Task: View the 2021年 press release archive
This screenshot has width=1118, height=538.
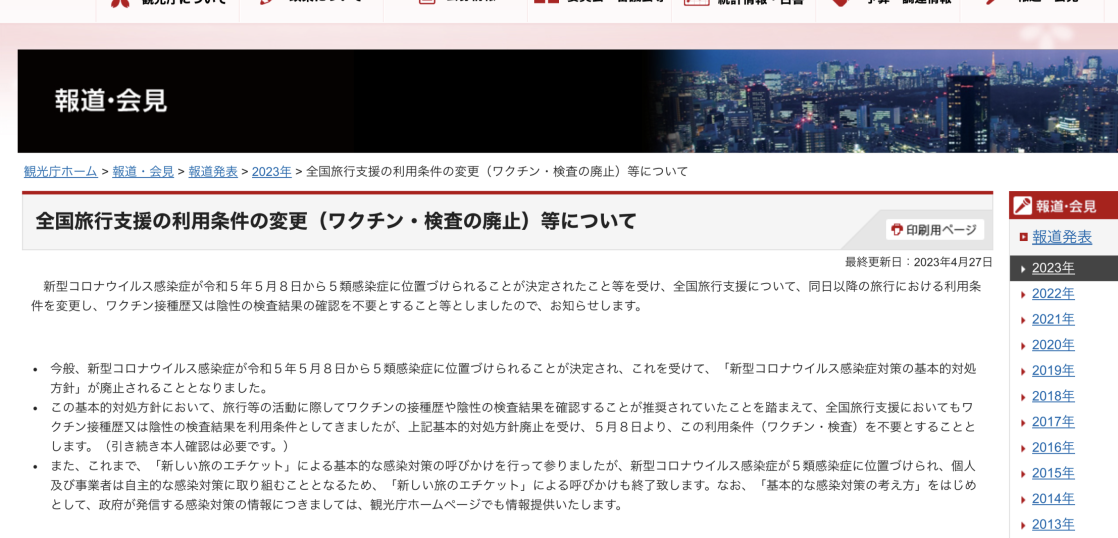Action: click(x=1053, y=320)
